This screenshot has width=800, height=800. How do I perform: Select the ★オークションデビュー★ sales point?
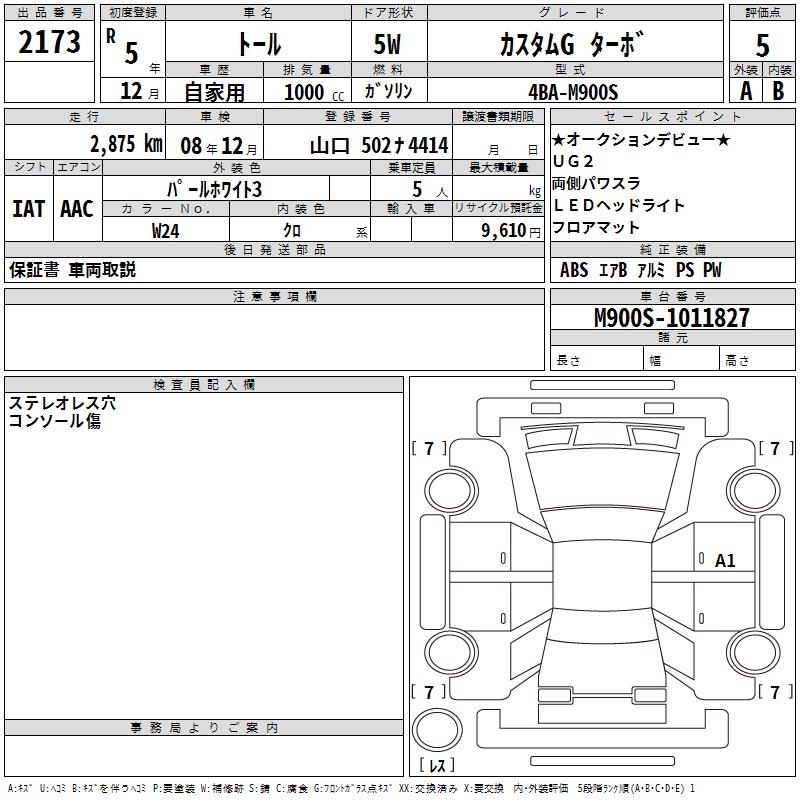(x=641, y=139)
